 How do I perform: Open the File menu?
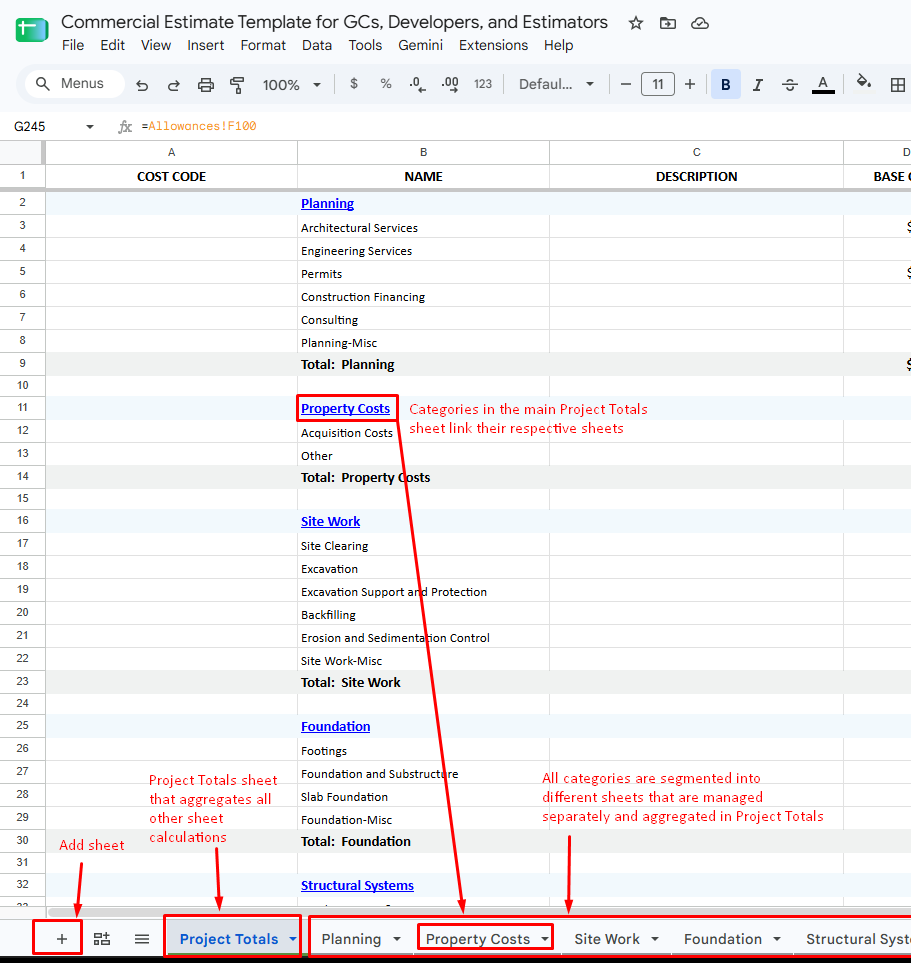coord(73,45)
